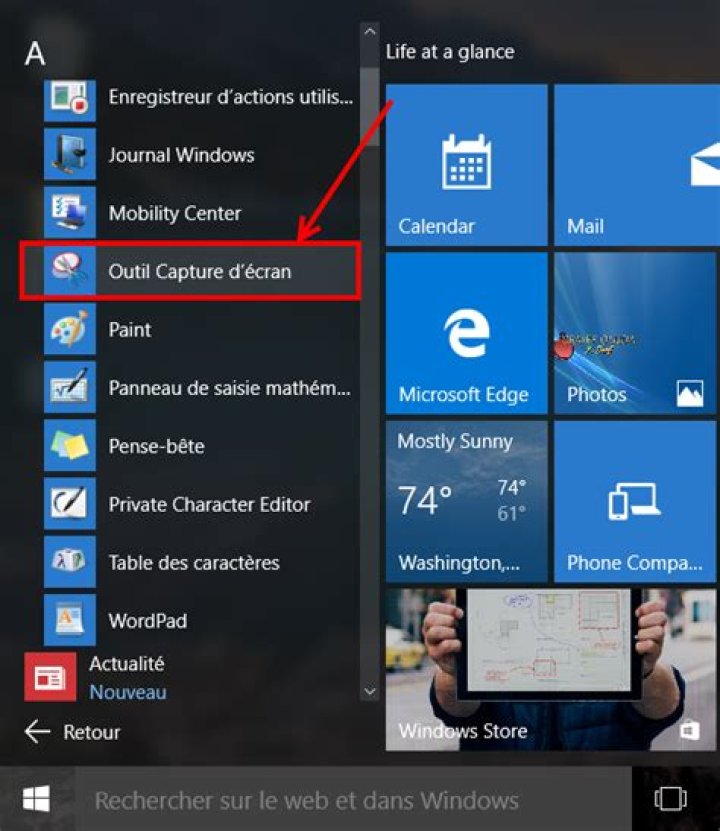
Task: Click scrollbar down arrow of app list
Action: pos(370,692)
